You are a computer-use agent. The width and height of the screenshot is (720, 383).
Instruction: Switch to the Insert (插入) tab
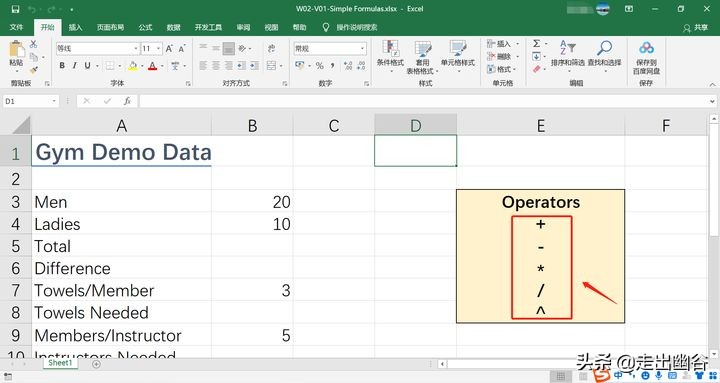[x=75, y=27]
